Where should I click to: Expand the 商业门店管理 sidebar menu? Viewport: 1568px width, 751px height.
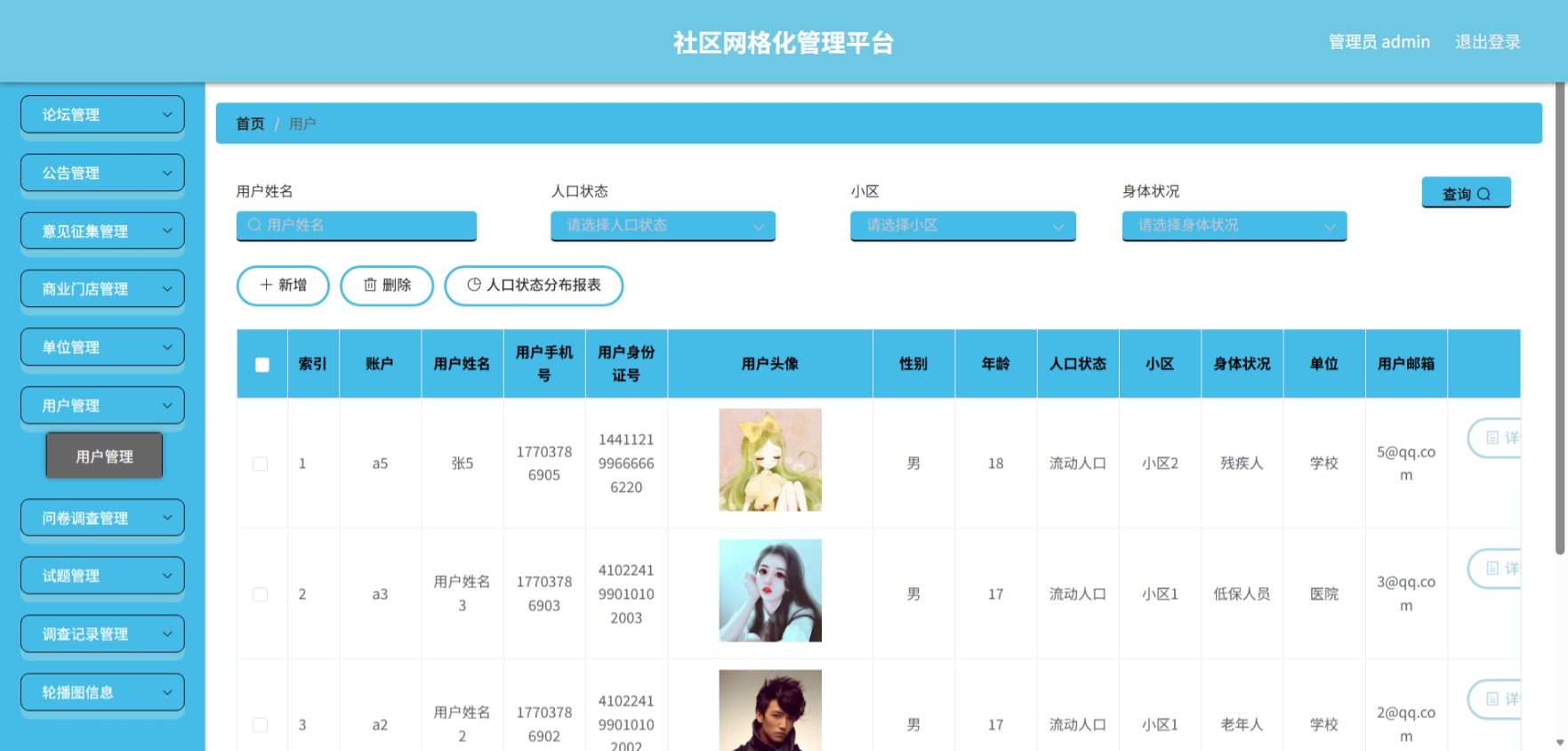click(102, 289)
